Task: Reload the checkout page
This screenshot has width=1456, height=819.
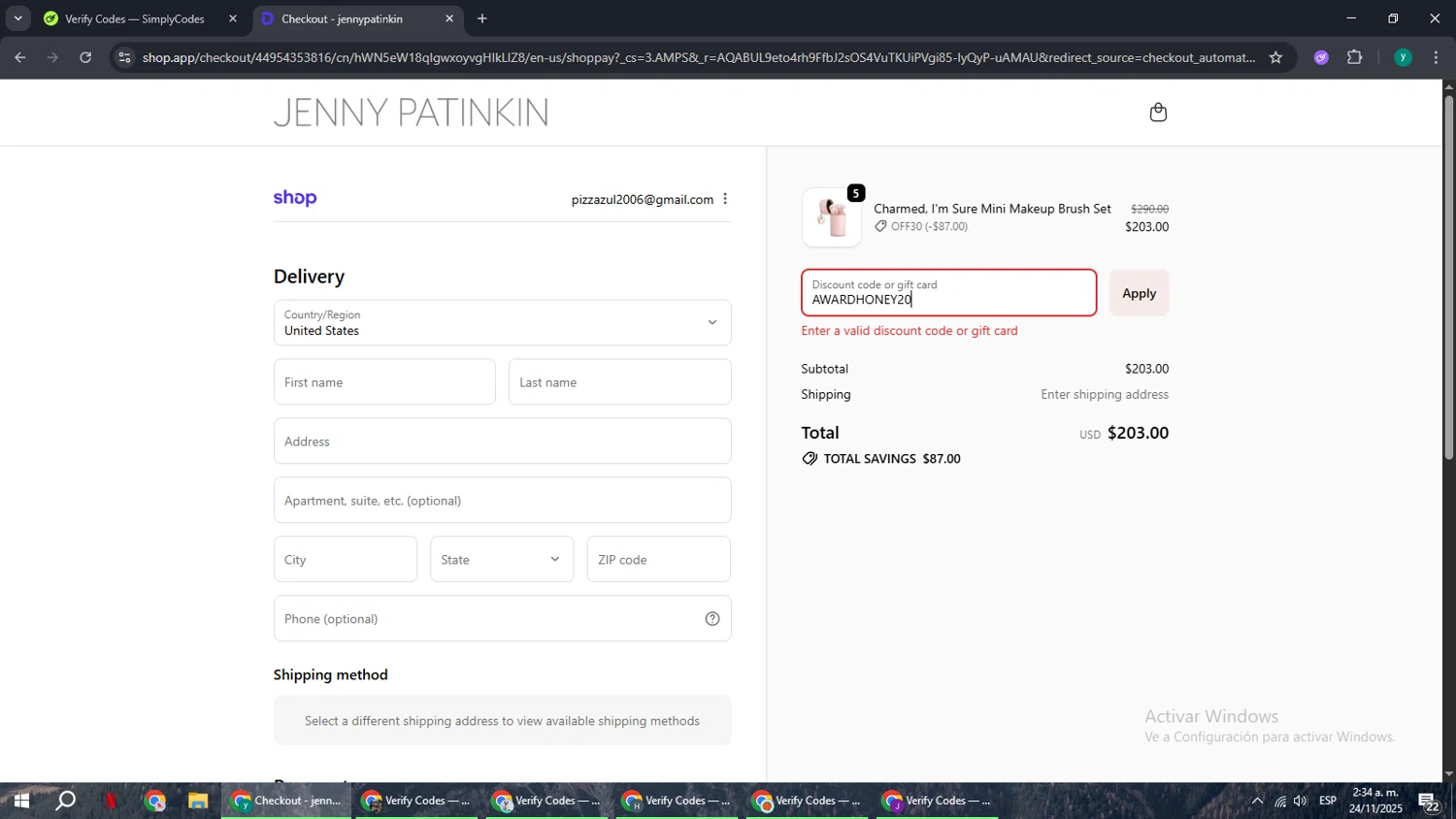Action: (85, 57)
